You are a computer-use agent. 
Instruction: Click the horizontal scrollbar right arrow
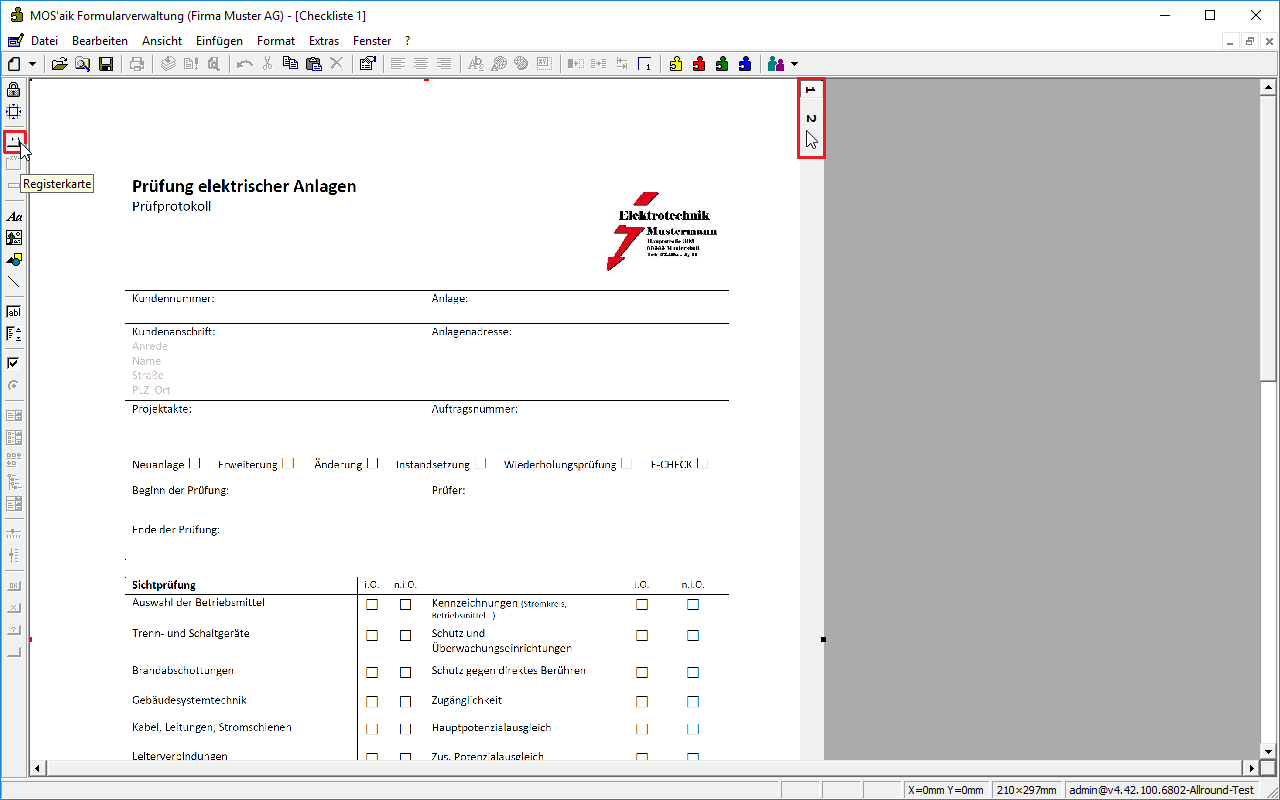(x=1250, y=768)
